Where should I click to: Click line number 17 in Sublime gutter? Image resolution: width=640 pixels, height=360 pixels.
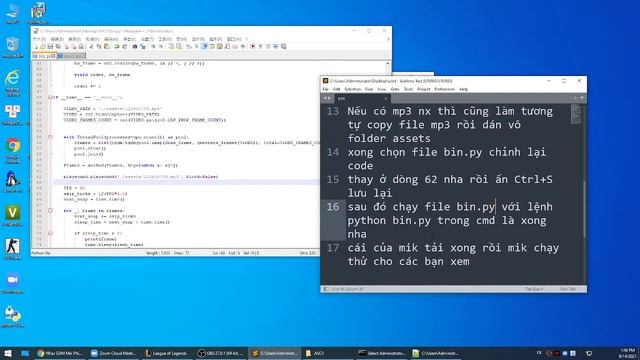(333, 248)
